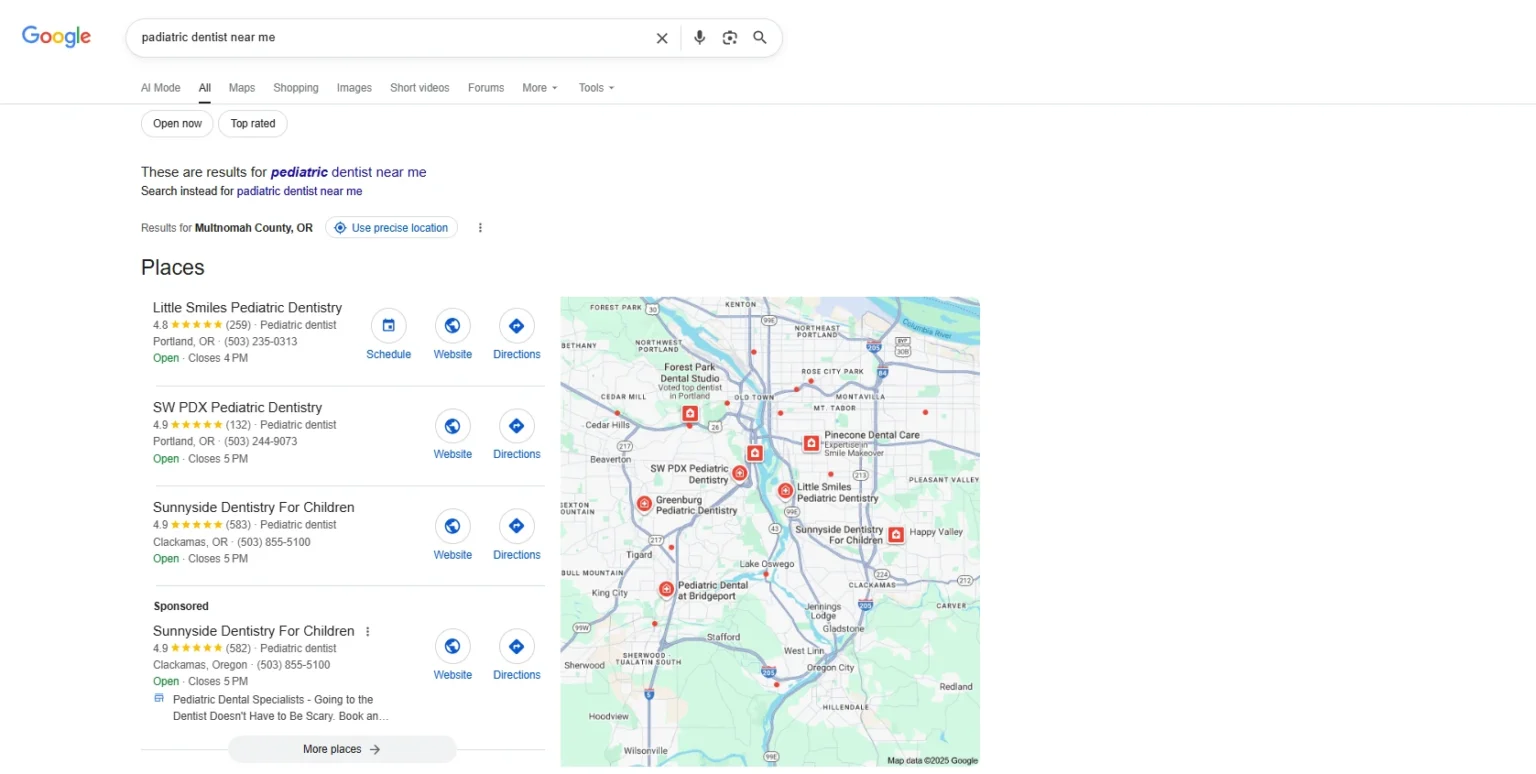Clear the search query with the X icon
The width and height of the screenshot is (1536, 774).
pos(661,37)
